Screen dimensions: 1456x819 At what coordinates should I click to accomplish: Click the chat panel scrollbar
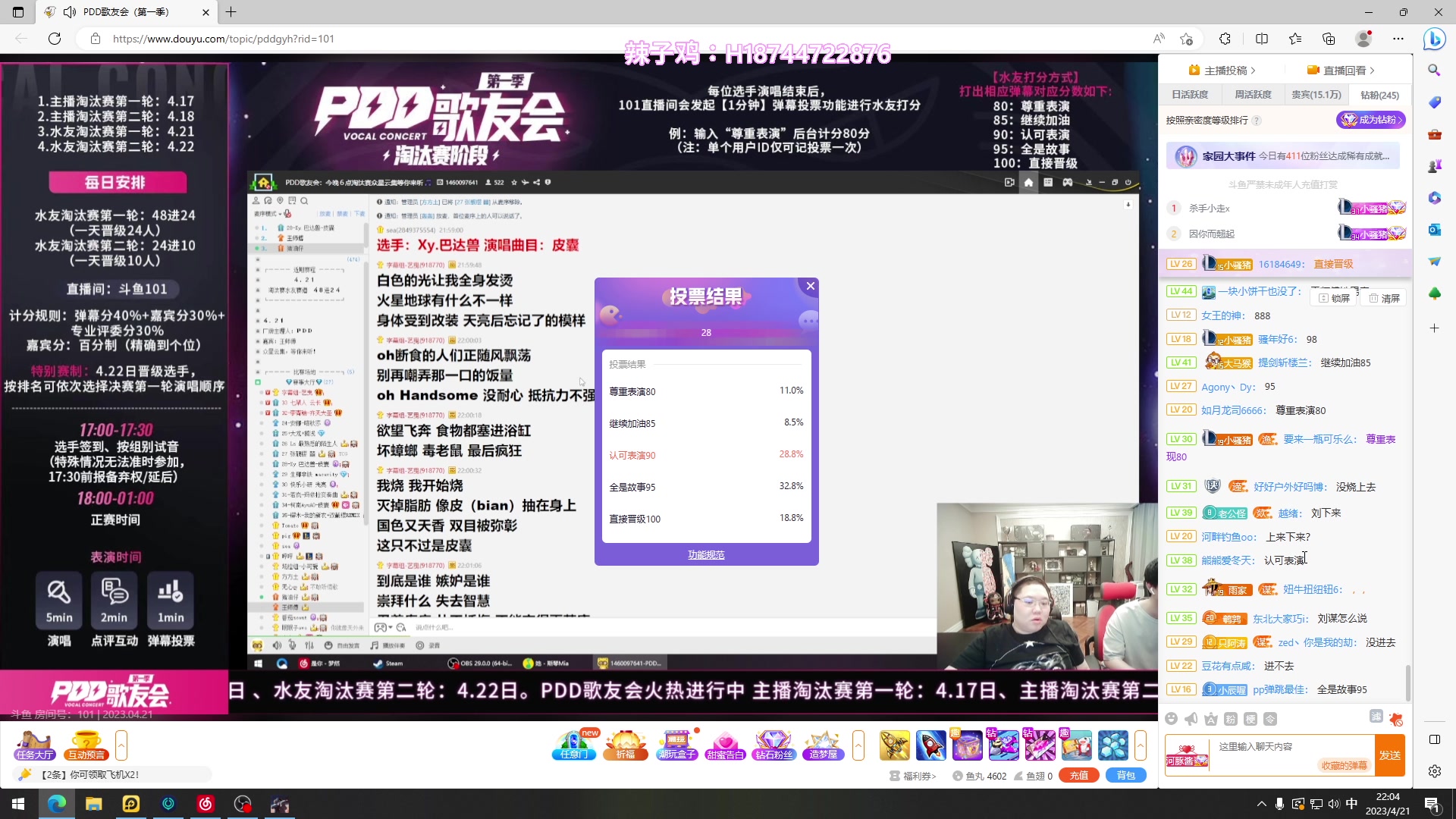[1408, 682]
